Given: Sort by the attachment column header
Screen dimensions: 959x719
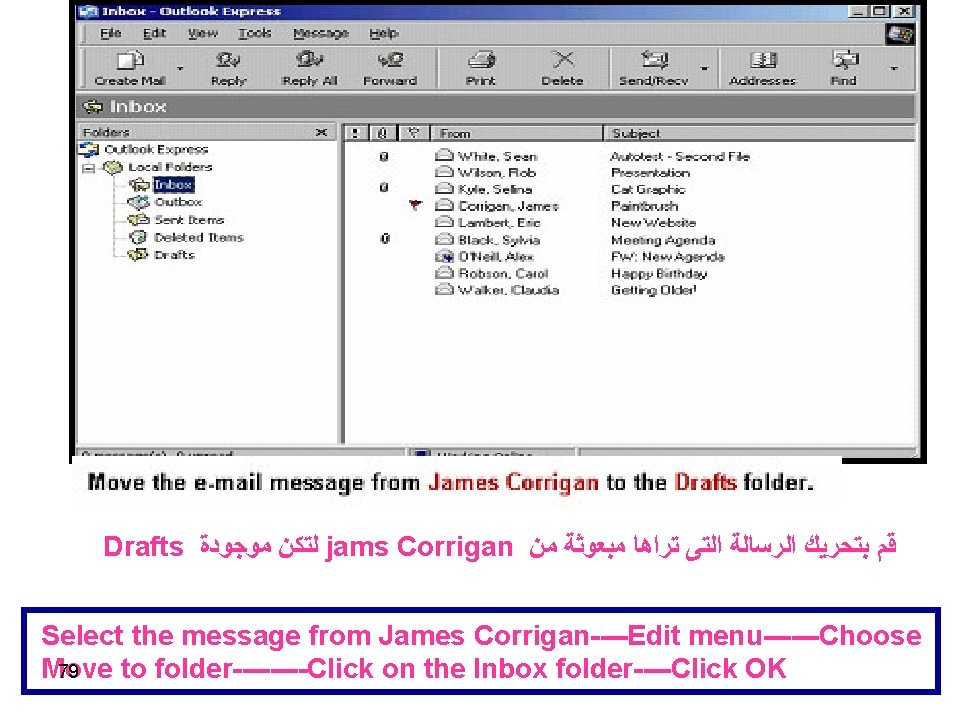Looking at the screenshot, I should 383,133.
